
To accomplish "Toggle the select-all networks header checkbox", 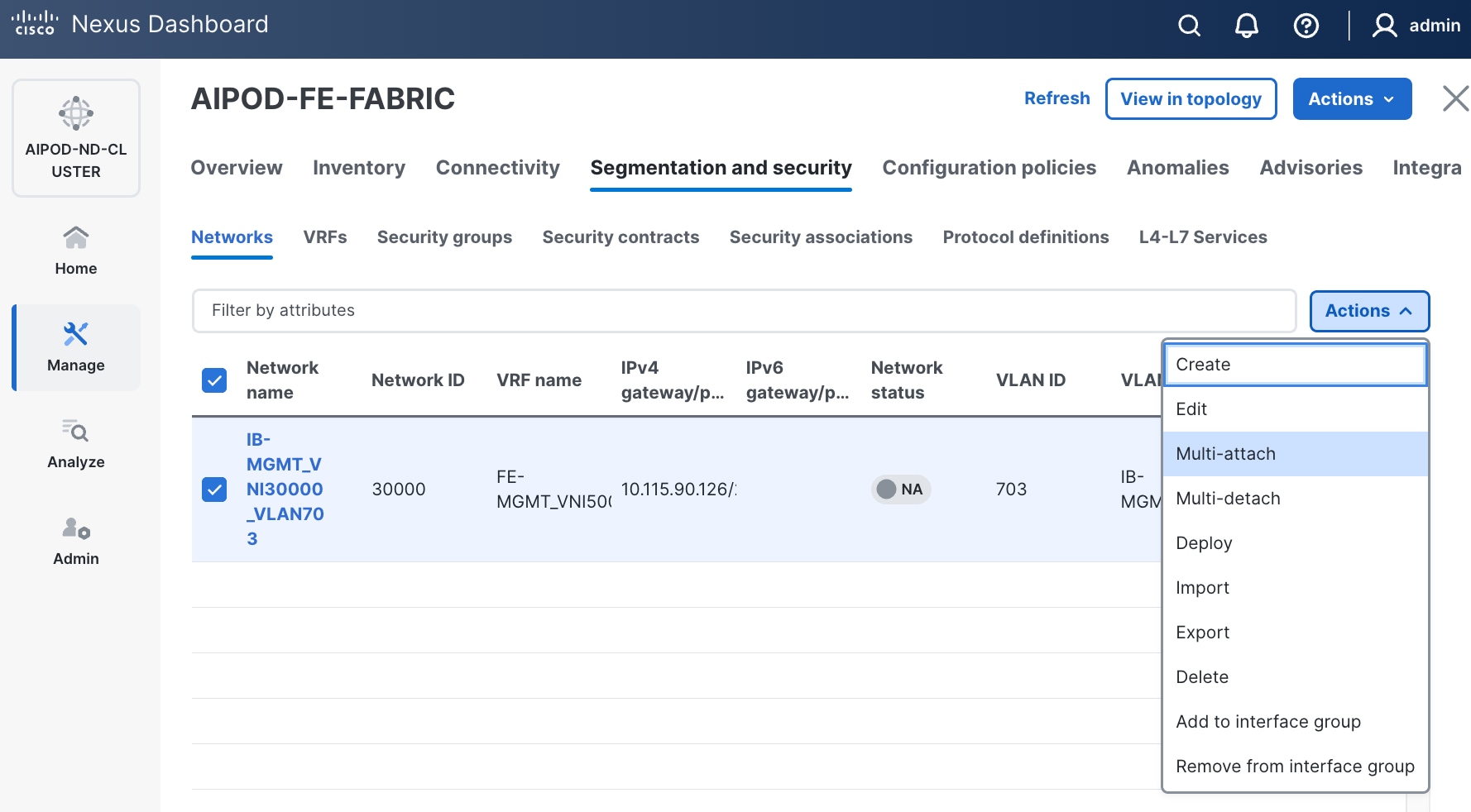I will pyautogui.click(x=214, y=380).
